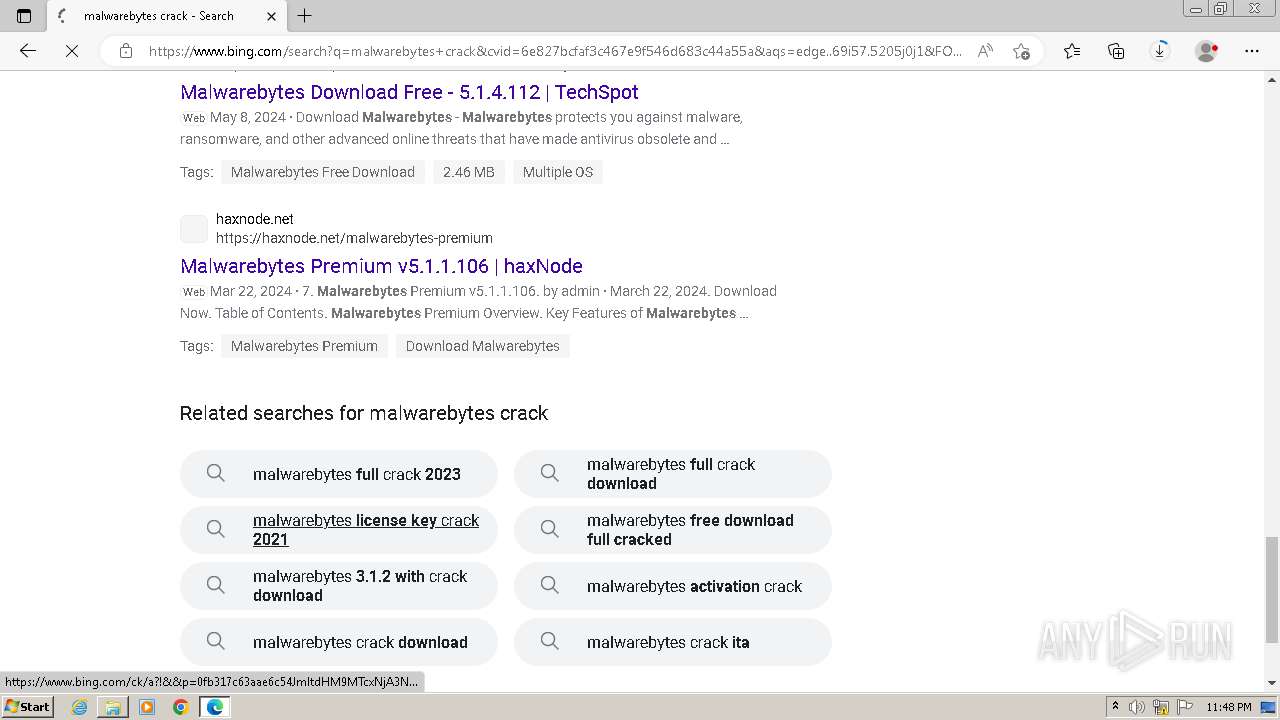Select the 2.46 MB tag
The image size is (1280, 720).
[469, 172]
